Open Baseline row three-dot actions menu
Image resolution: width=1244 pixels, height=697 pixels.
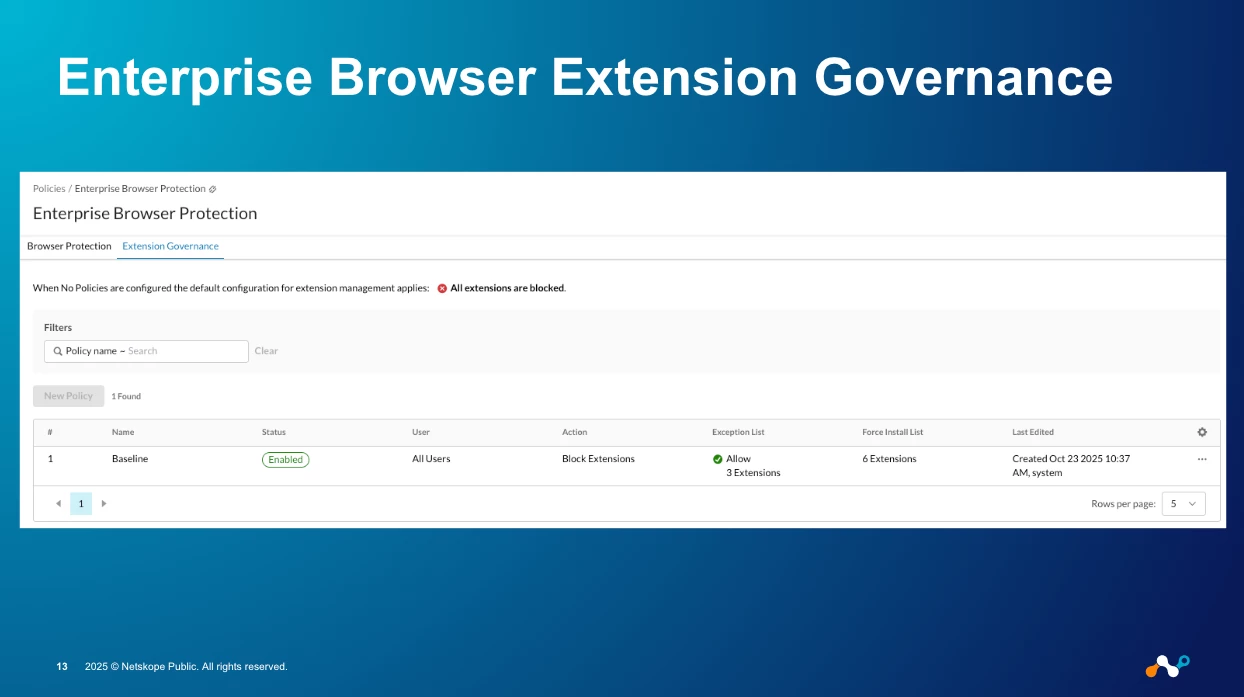click(x=1202, y=459)
